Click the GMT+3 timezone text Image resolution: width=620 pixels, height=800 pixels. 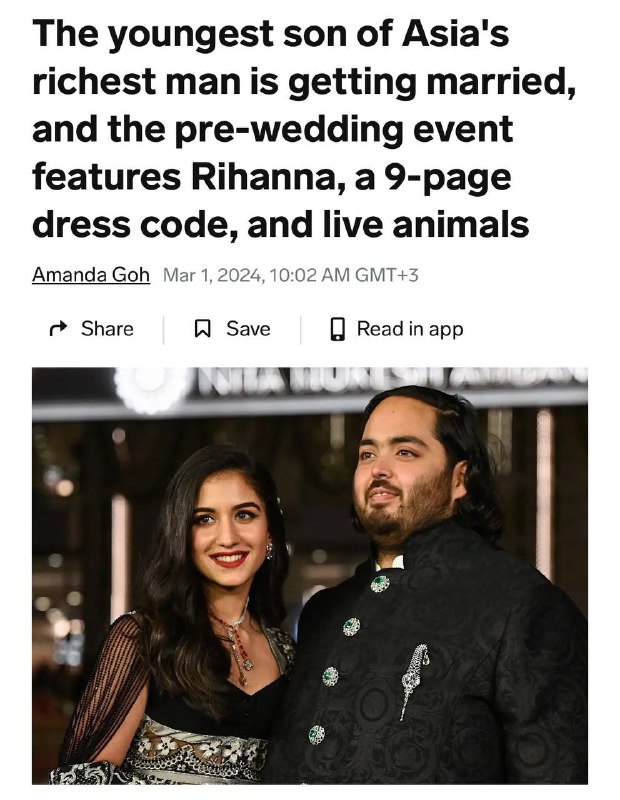pos(386,275)
